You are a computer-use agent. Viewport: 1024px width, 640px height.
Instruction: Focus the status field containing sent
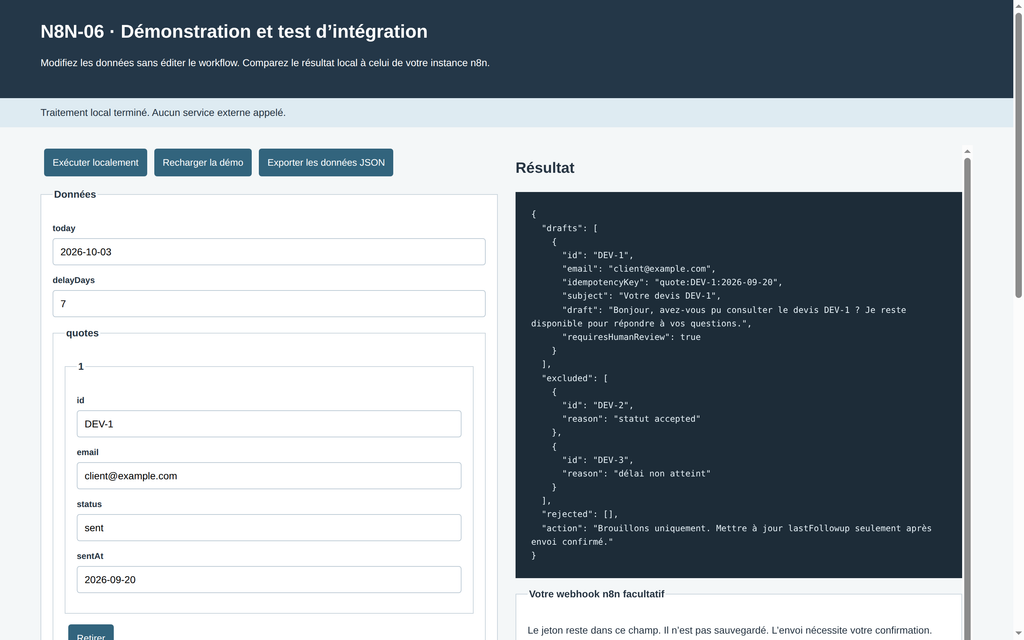269,528
